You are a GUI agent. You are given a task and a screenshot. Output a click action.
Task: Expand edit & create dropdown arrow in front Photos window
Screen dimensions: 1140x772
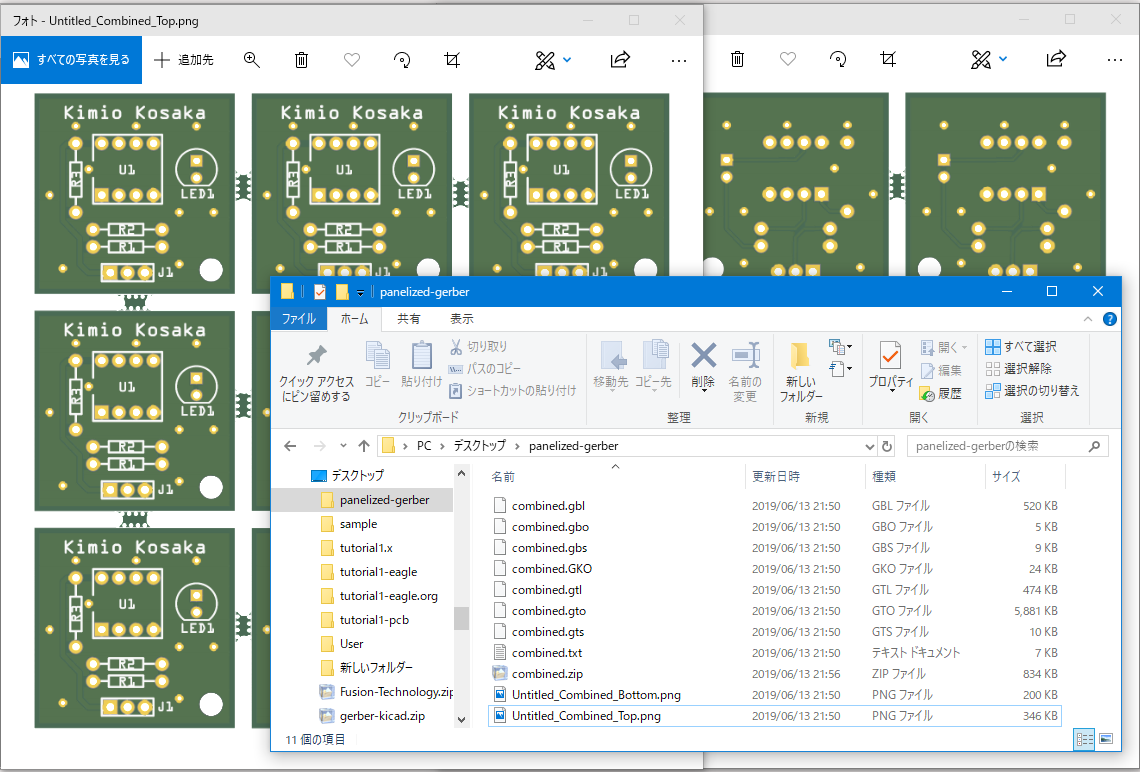(x=567, y=60)
